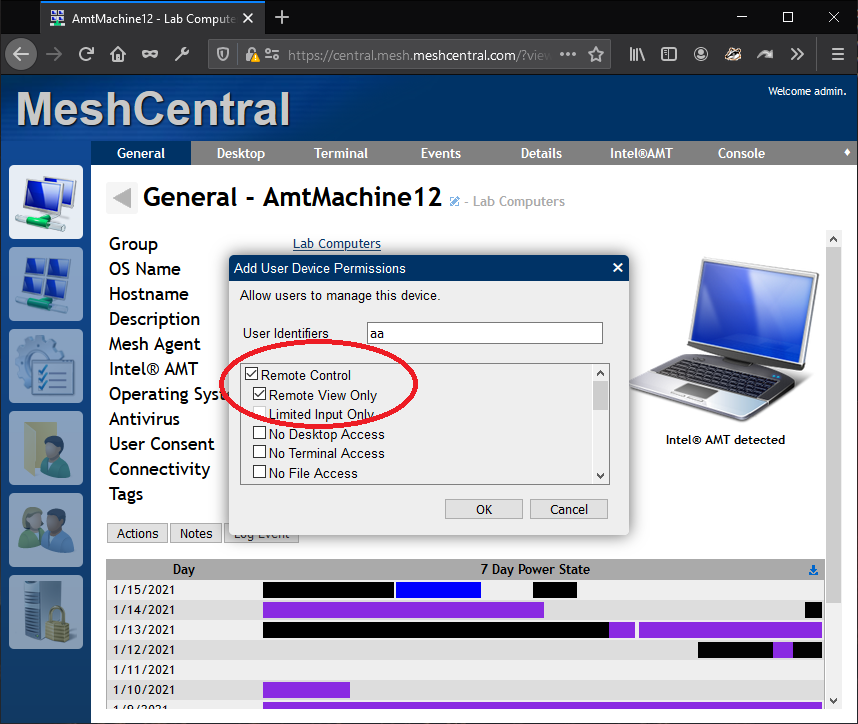
Task: Switch to Desktop tab
Action: (x=241, y=153)
